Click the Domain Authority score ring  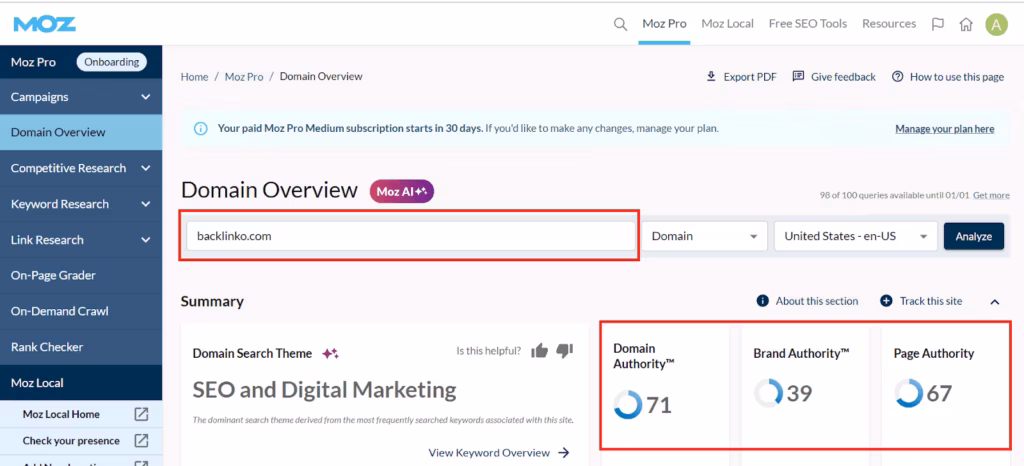627,404
